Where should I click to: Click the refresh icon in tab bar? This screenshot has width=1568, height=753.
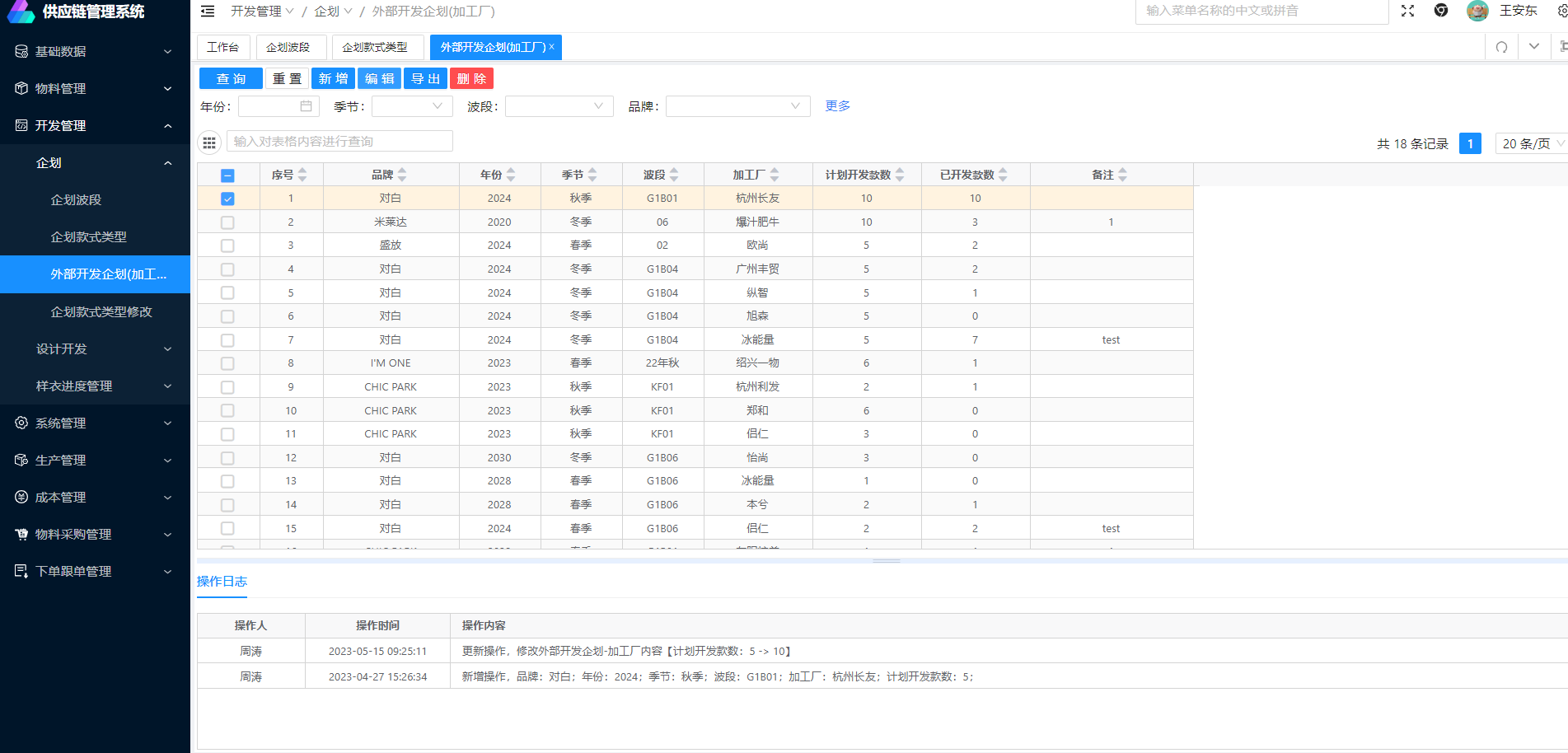1501,47
